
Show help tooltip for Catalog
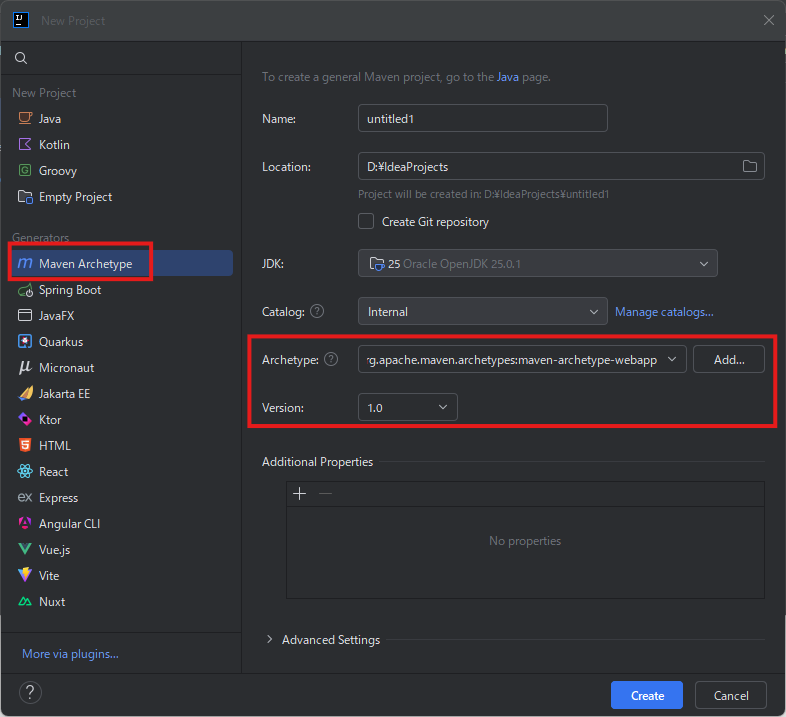coord(317,311)
